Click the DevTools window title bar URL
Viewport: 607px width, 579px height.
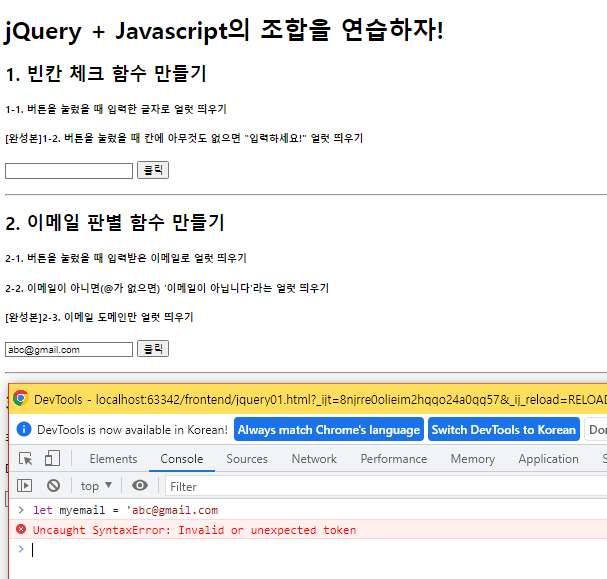coord(352,399)
